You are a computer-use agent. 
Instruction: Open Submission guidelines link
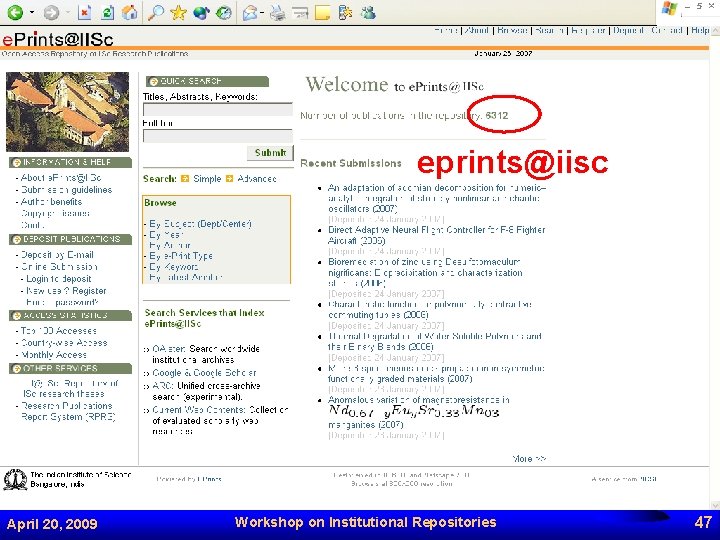point(66,190)
